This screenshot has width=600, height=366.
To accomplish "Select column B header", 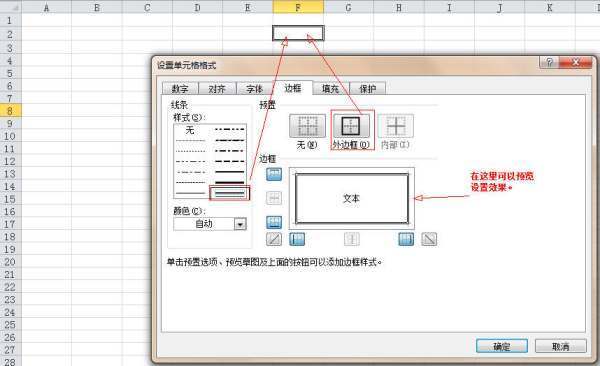I will pos(97,7).
